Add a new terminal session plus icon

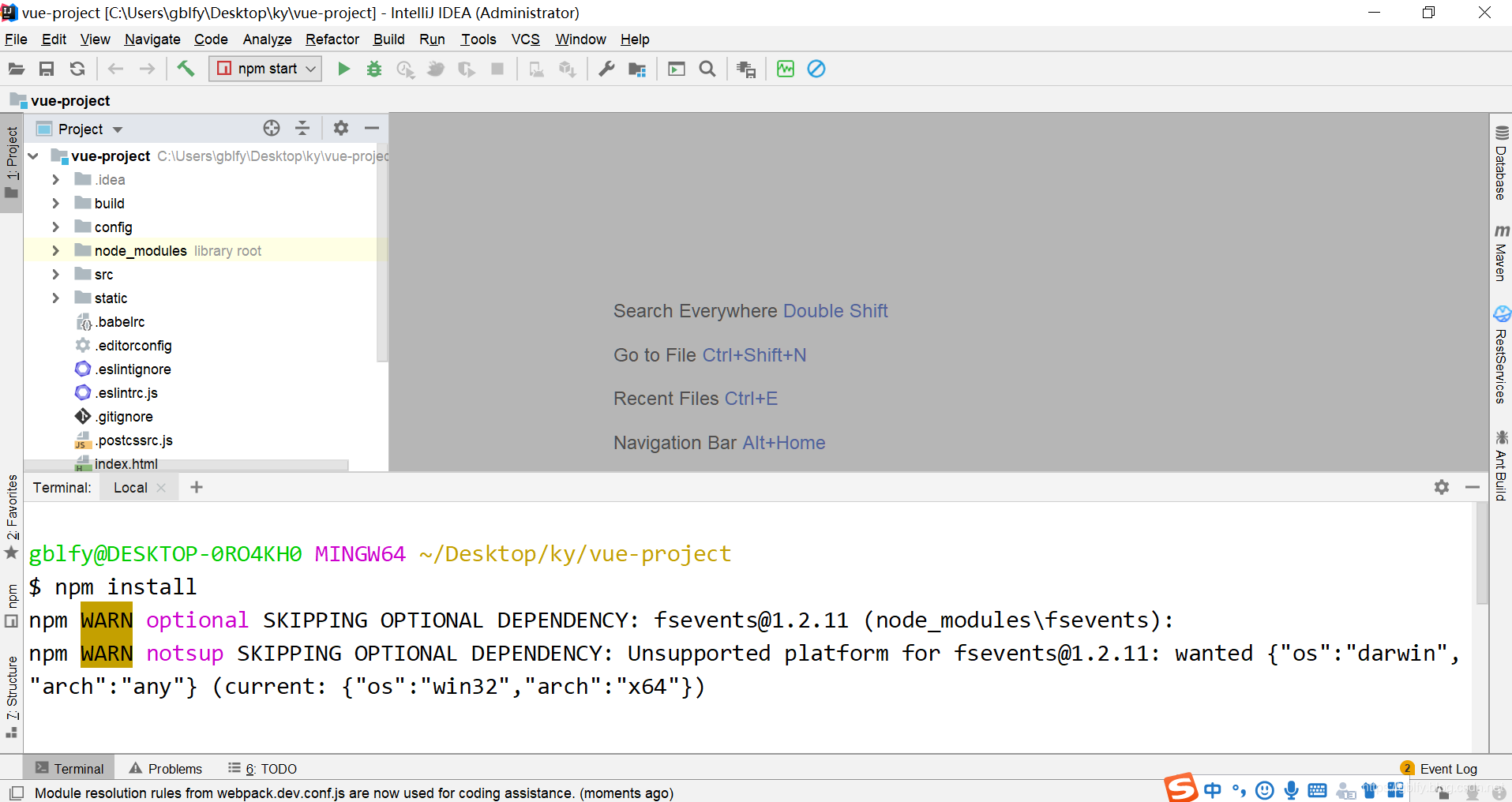coord(197,487)
